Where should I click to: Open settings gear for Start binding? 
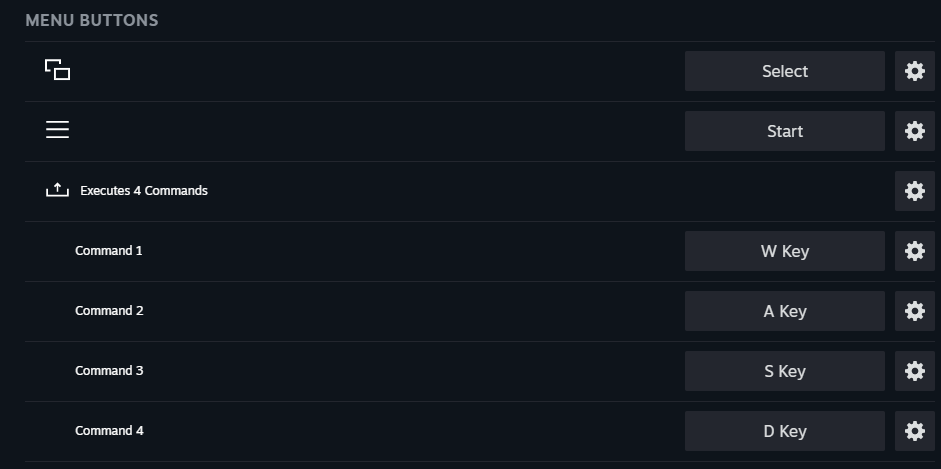pyautogui.click(x=914, y=131)
